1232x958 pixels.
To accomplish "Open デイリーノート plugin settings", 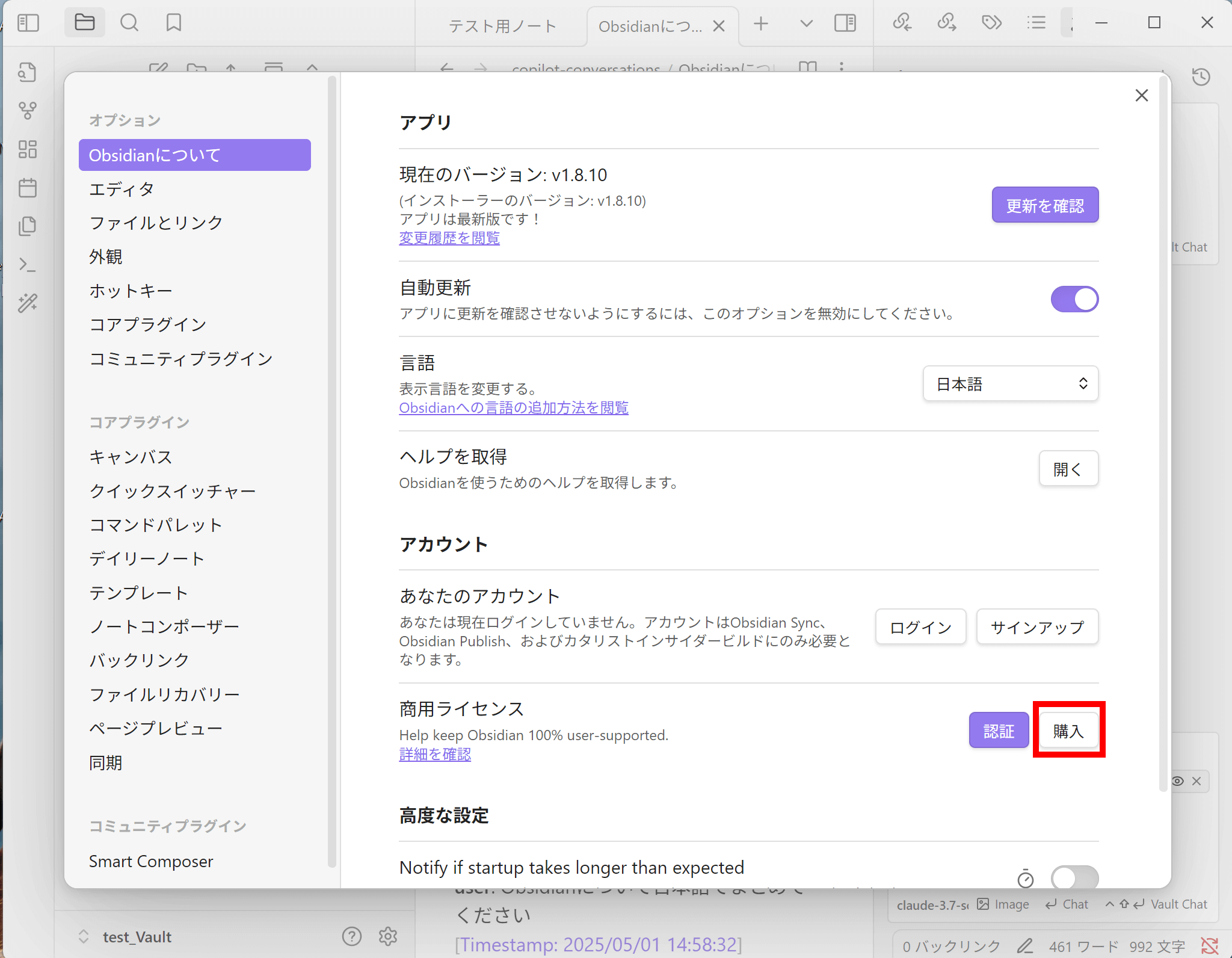I will (x=195, y=558).
